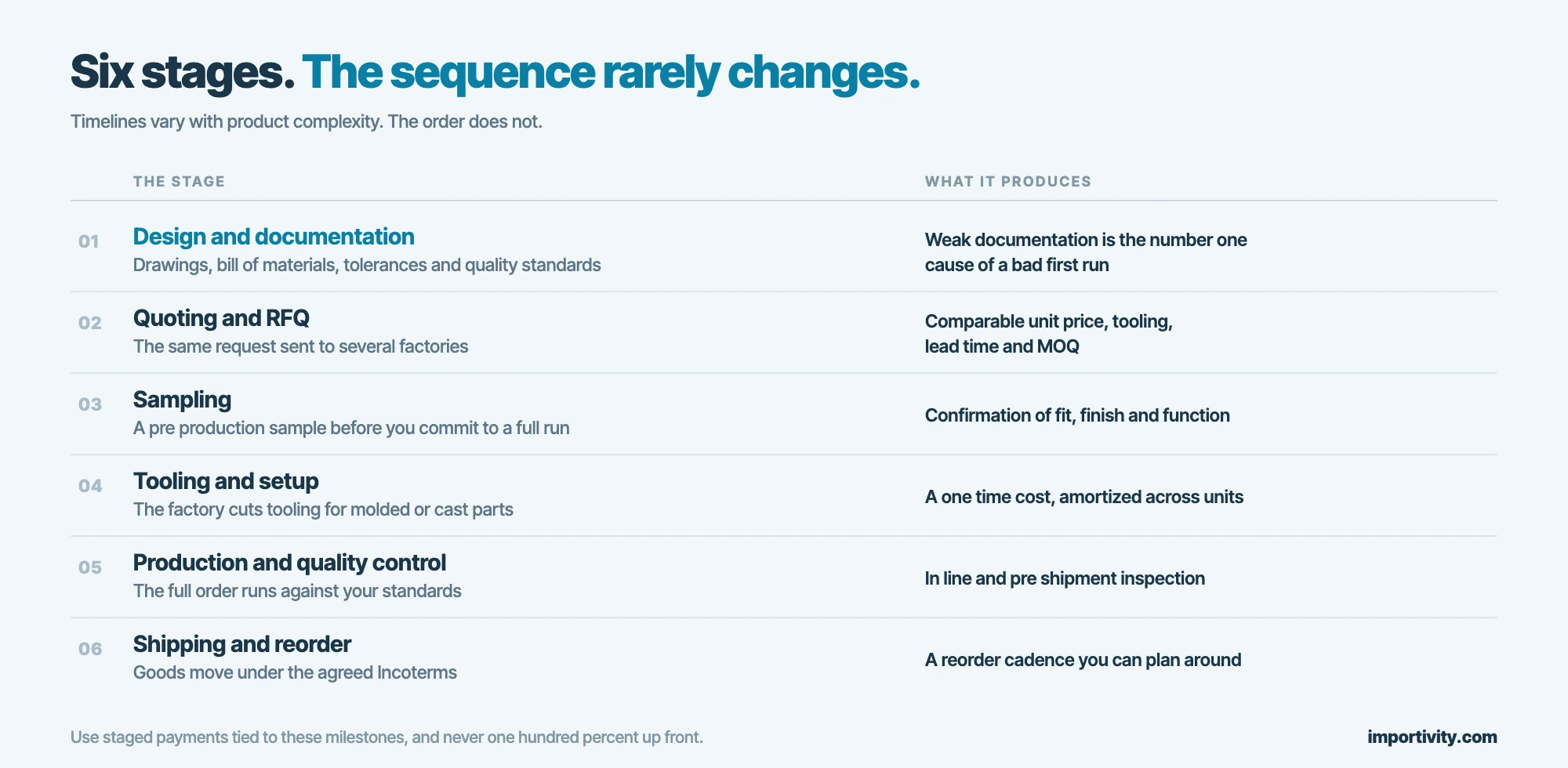Click 'In line and pre shipment inspection' text
This screenshot has width=1568, height=768.
[1065, 578]
